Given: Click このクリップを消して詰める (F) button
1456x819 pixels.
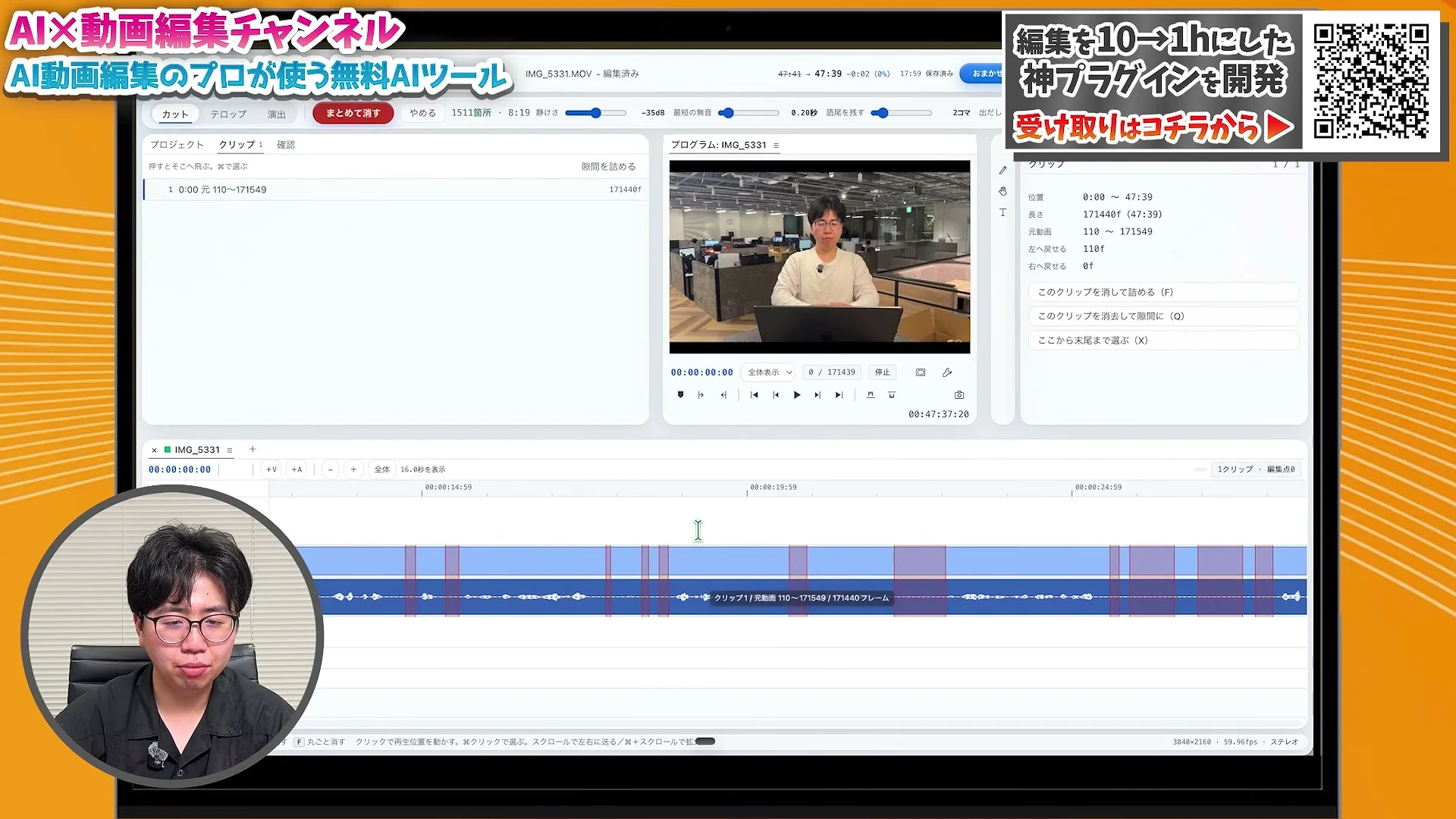Looking at the screenshot, I should [x=1163, y=292].
